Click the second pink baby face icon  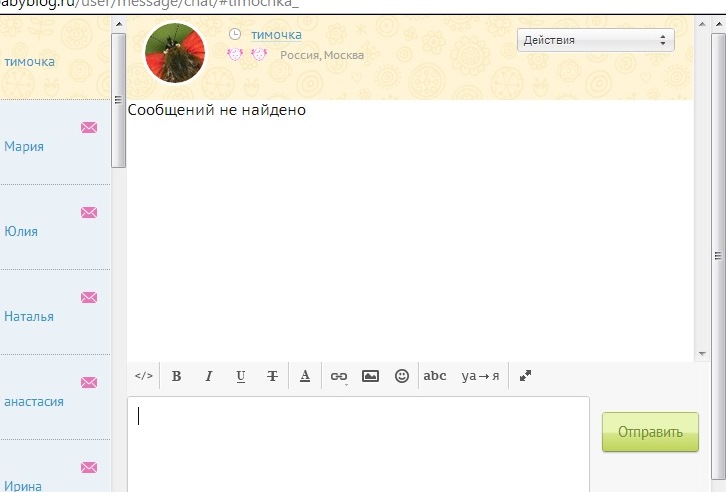[259, 55]
